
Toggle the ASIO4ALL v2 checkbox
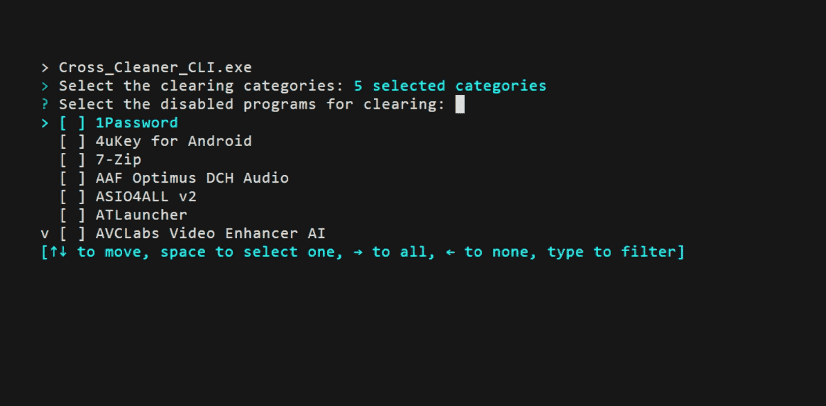pos(72,197)
